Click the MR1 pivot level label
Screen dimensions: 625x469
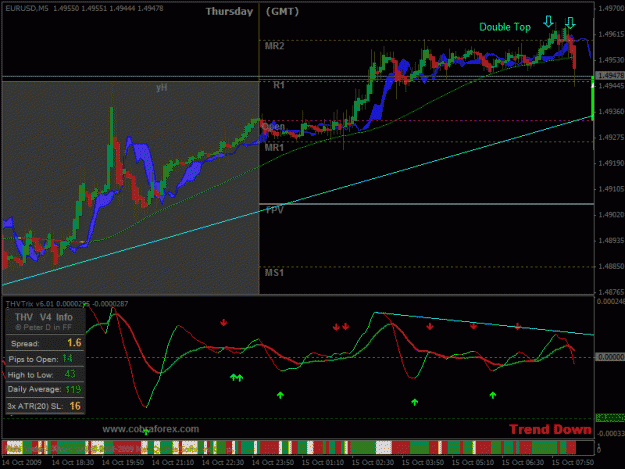[274, 147]
